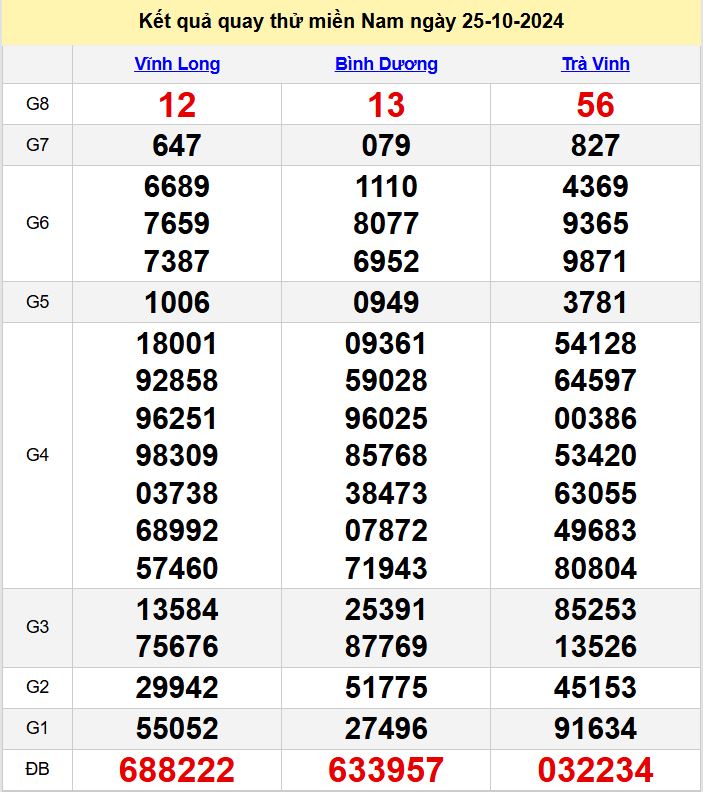Open the Vĩnh Long province link
703x792 pixels.
click(x=177, y=64)
